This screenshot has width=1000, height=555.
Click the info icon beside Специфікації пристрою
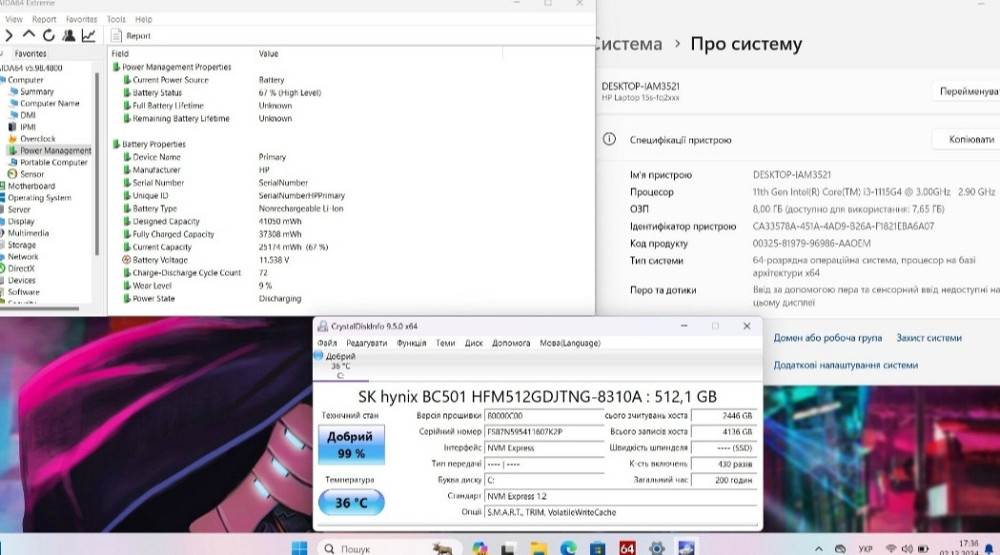coord(609,139)
